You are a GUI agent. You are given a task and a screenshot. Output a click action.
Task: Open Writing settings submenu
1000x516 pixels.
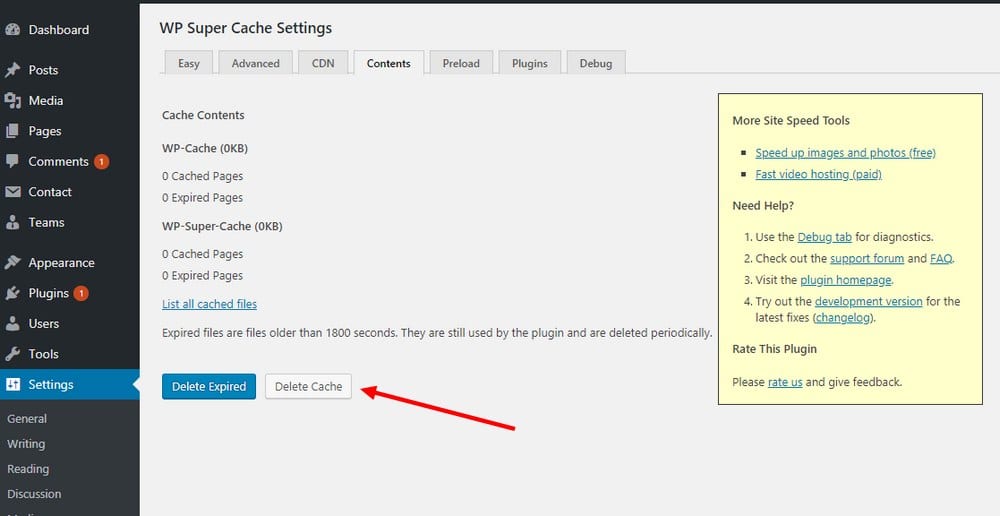pyautogui.click(x=26, y=444)
